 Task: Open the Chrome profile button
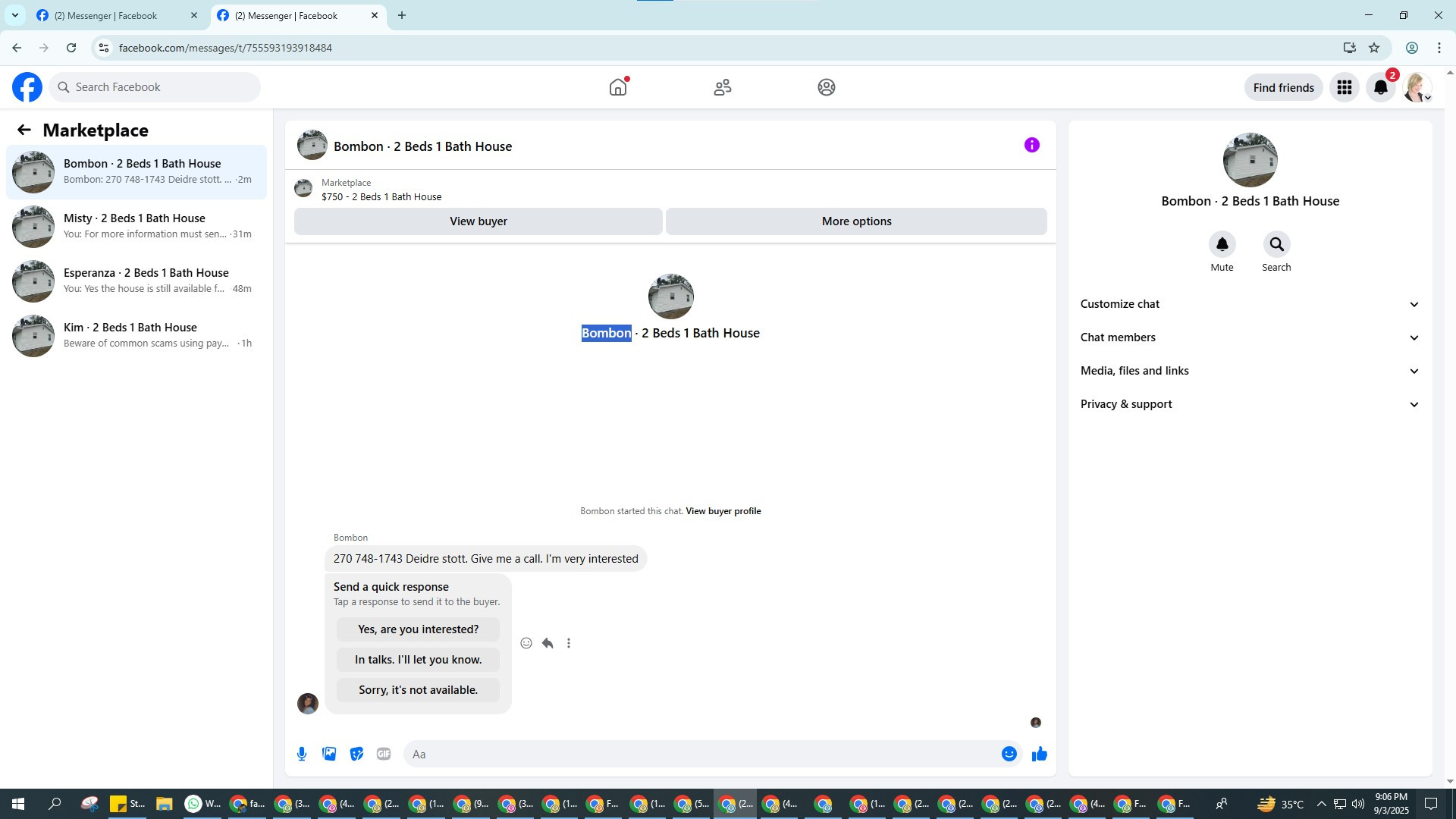pos(1412,48)
